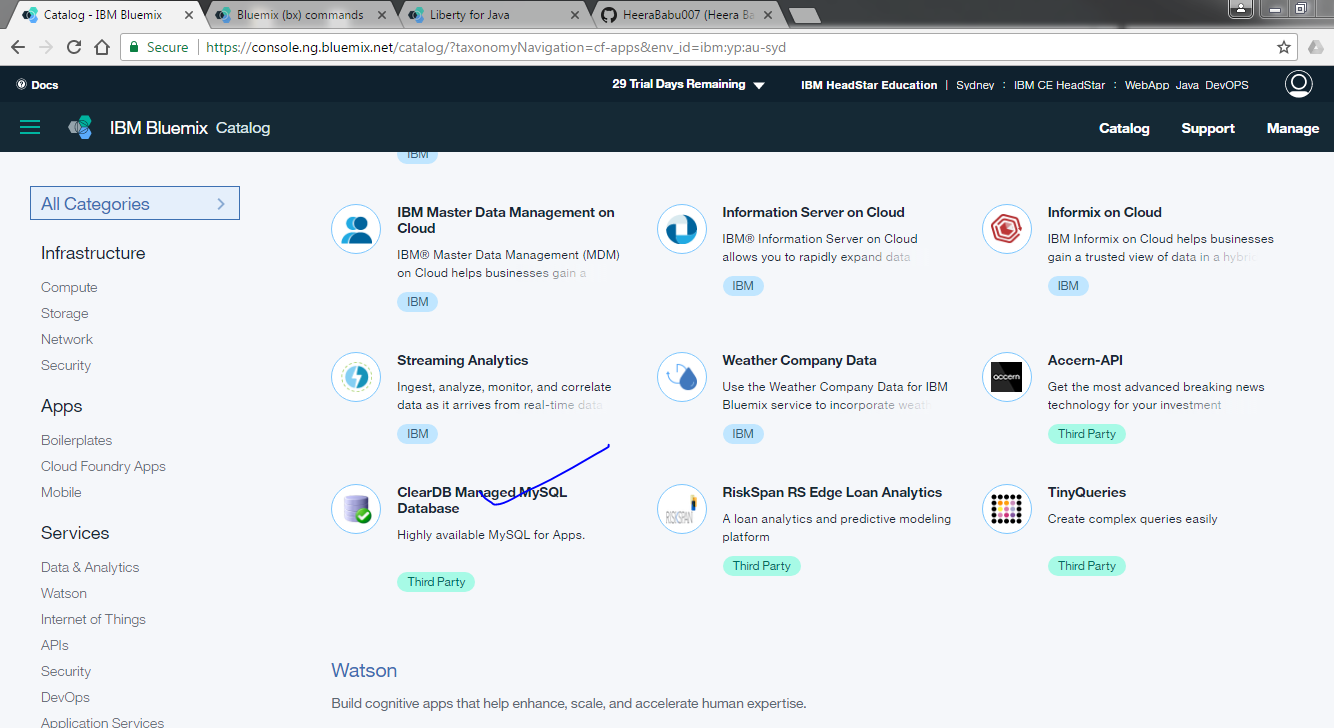The height and width of the screenshot is (728, 1334).
Task: Click the Streaming Analytics icon
Action: pyautogui.click(x=357, y=377)
